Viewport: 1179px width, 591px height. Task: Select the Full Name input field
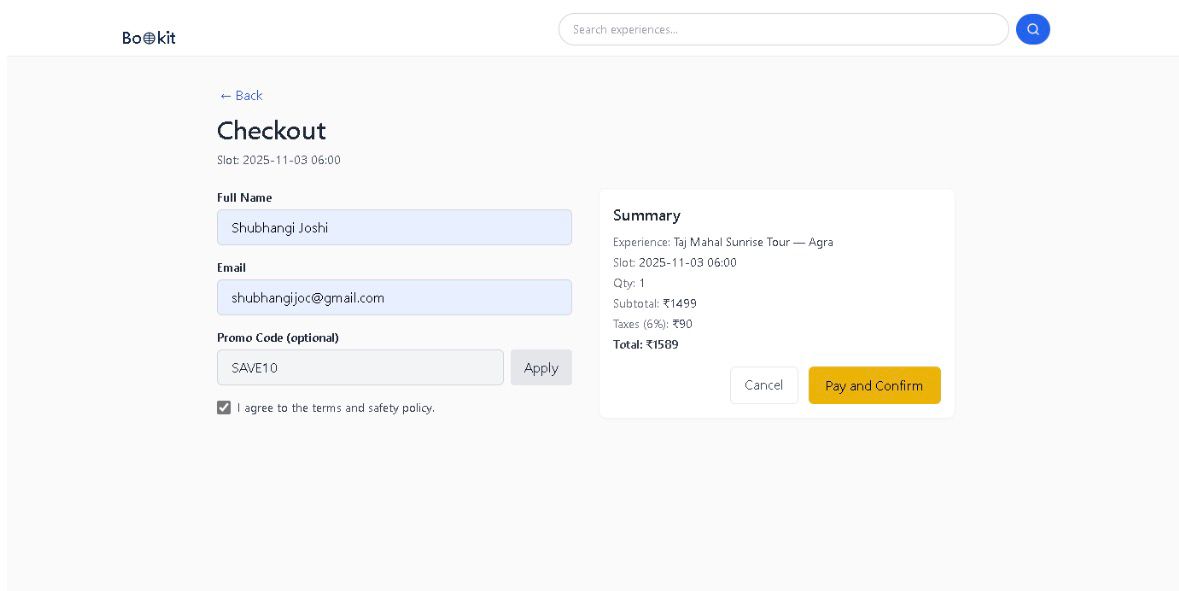(394, 227)
